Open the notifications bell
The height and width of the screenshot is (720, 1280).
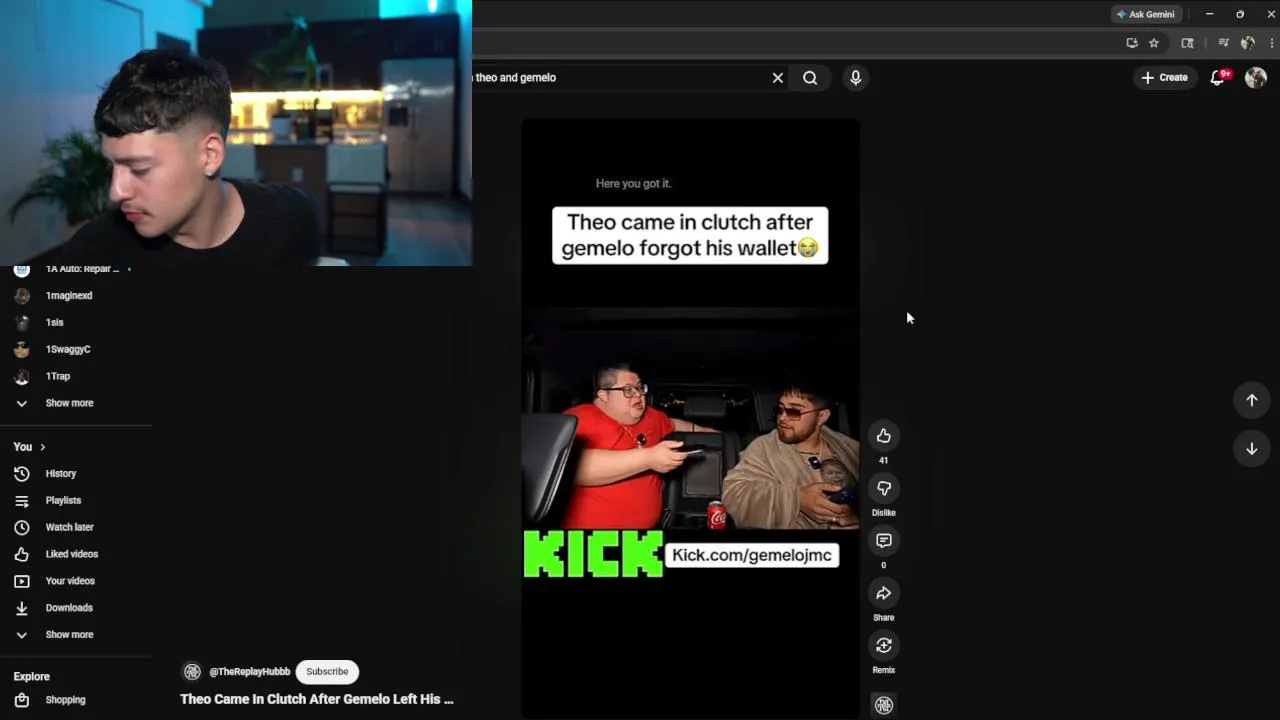(1218, 77)
